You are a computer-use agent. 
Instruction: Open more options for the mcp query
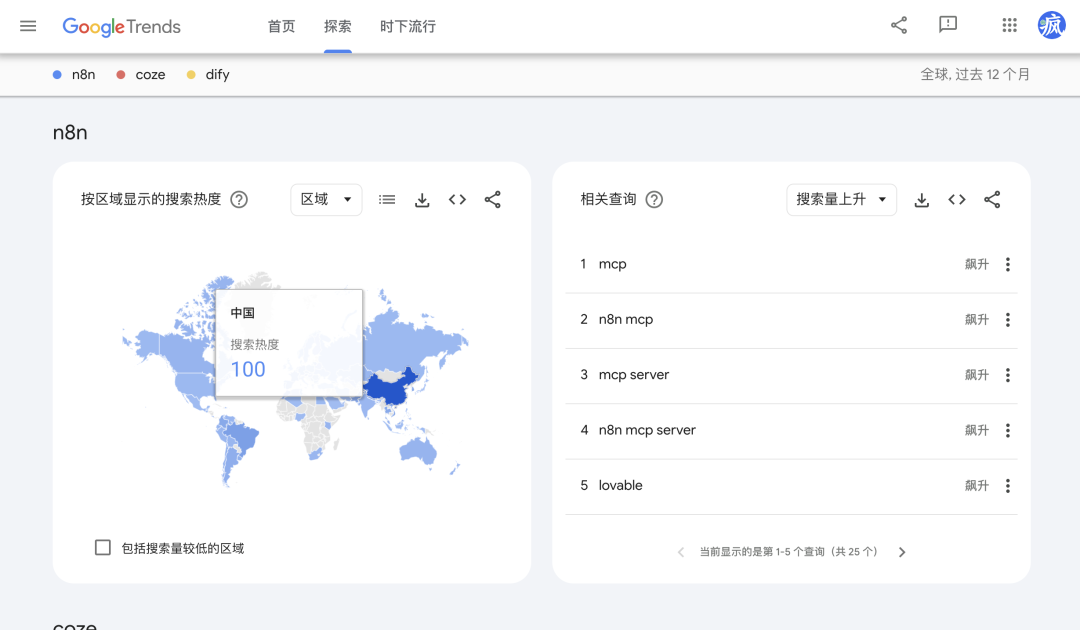tap(1007, 265)
